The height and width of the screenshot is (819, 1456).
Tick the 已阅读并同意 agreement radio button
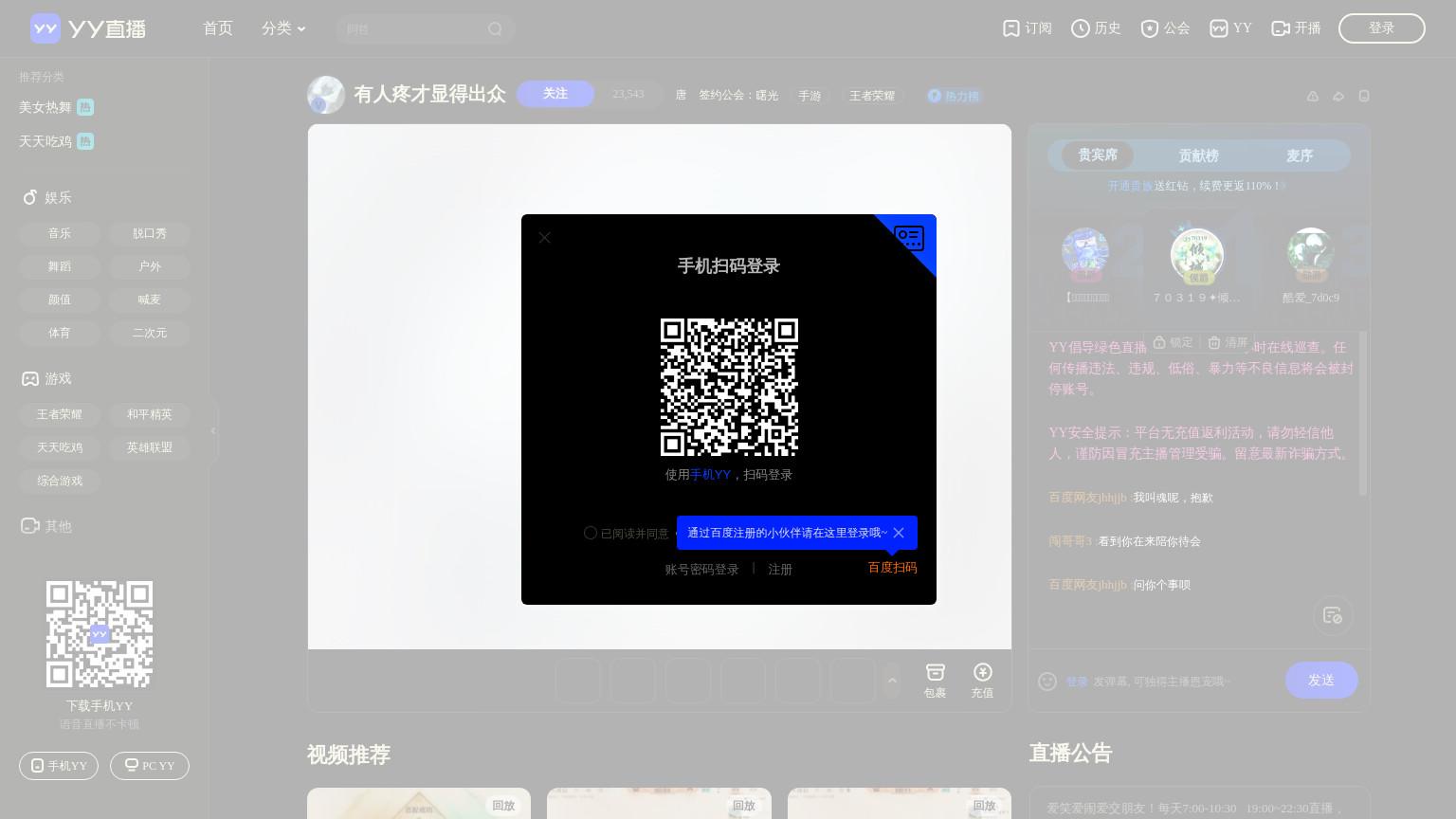[x=591, y=533]
